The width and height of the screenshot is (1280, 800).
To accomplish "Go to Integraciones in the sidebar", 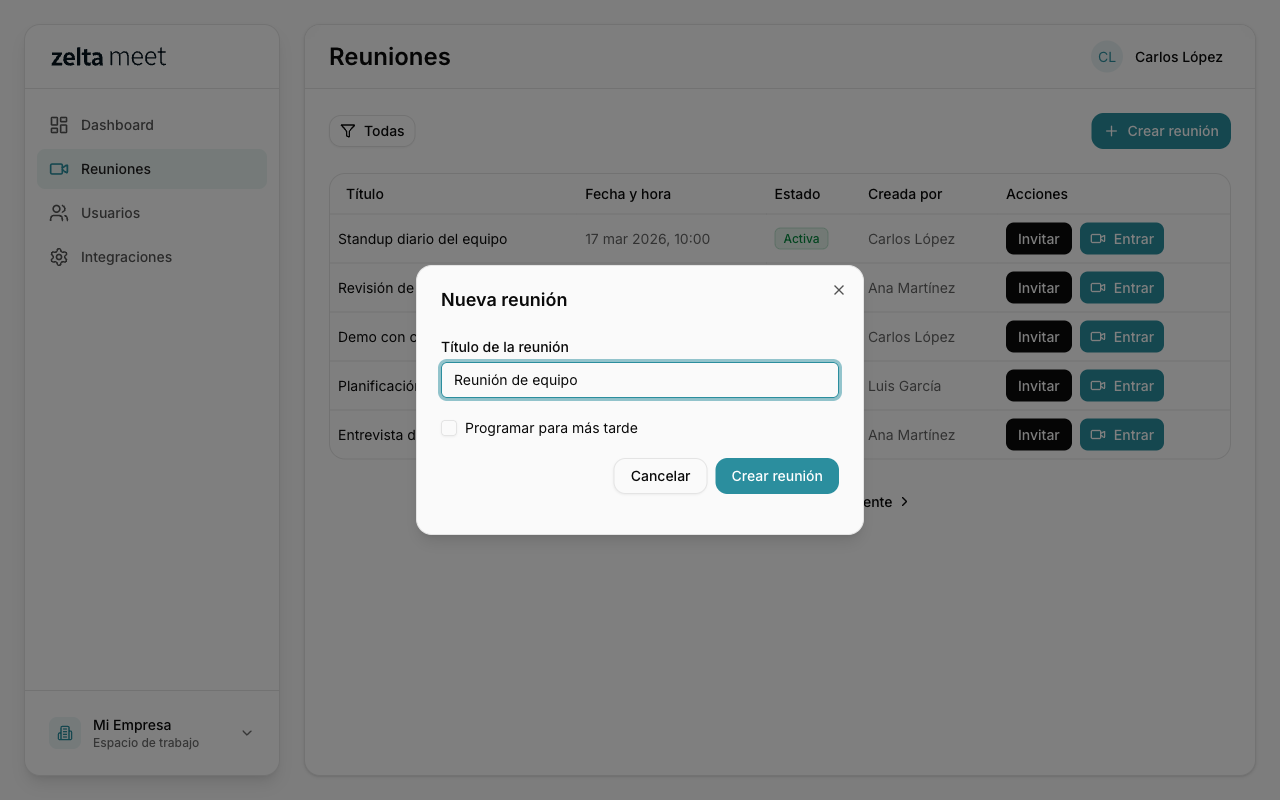I will click(126, 257).
